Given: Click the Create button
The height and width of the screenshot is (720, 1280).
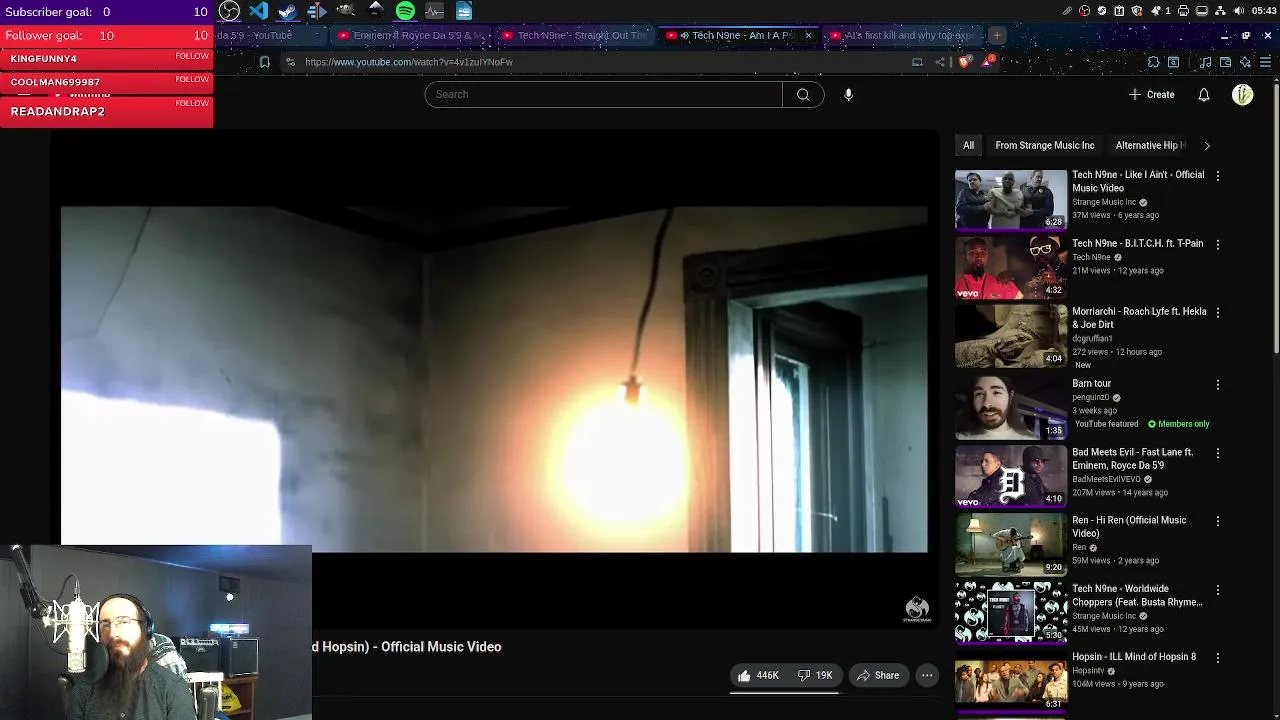Looking at the screenshot, I should click(1151, 94).
